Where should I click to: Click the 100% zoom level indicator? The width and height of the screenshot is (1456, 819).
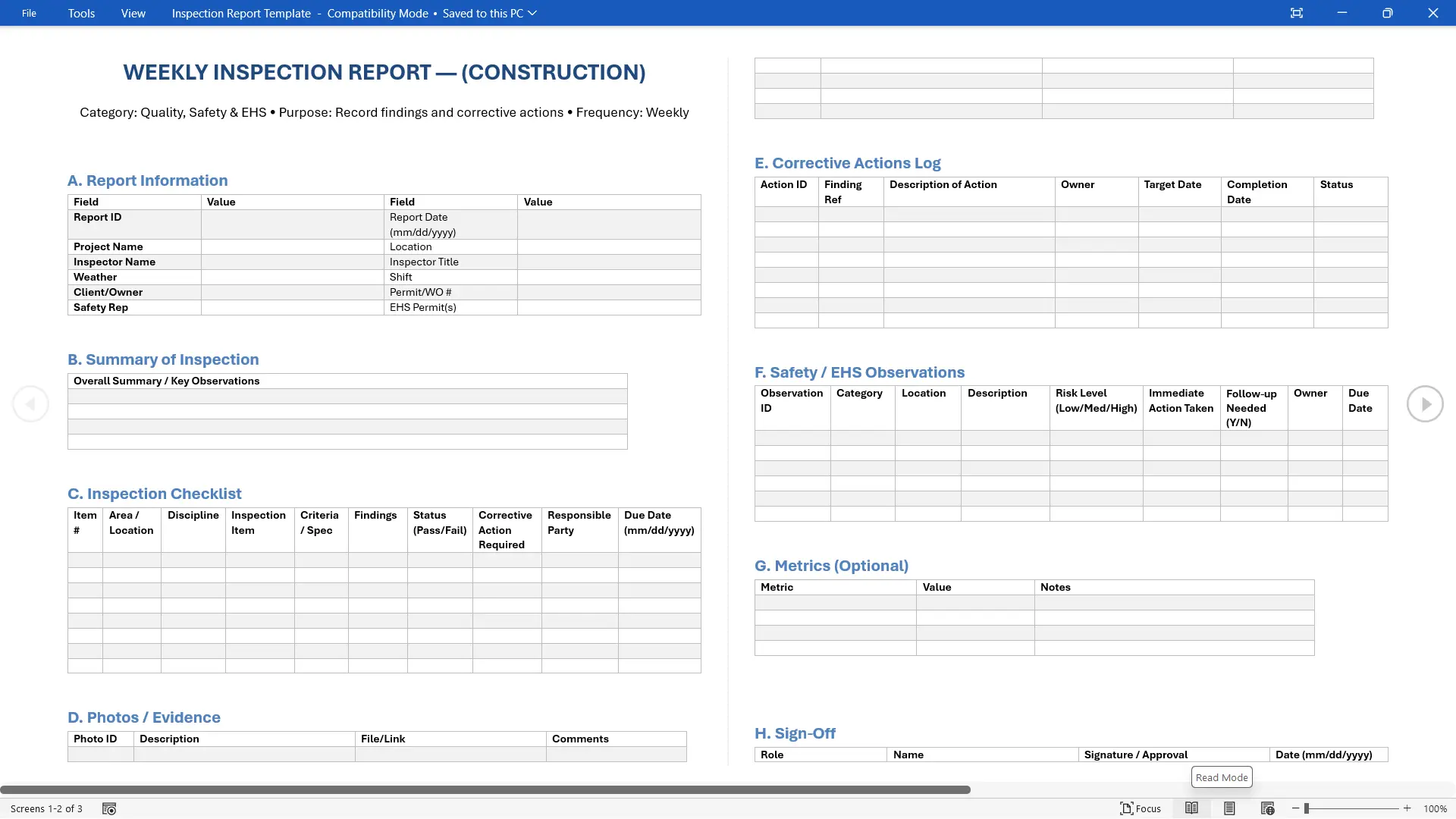[1435, 808]
